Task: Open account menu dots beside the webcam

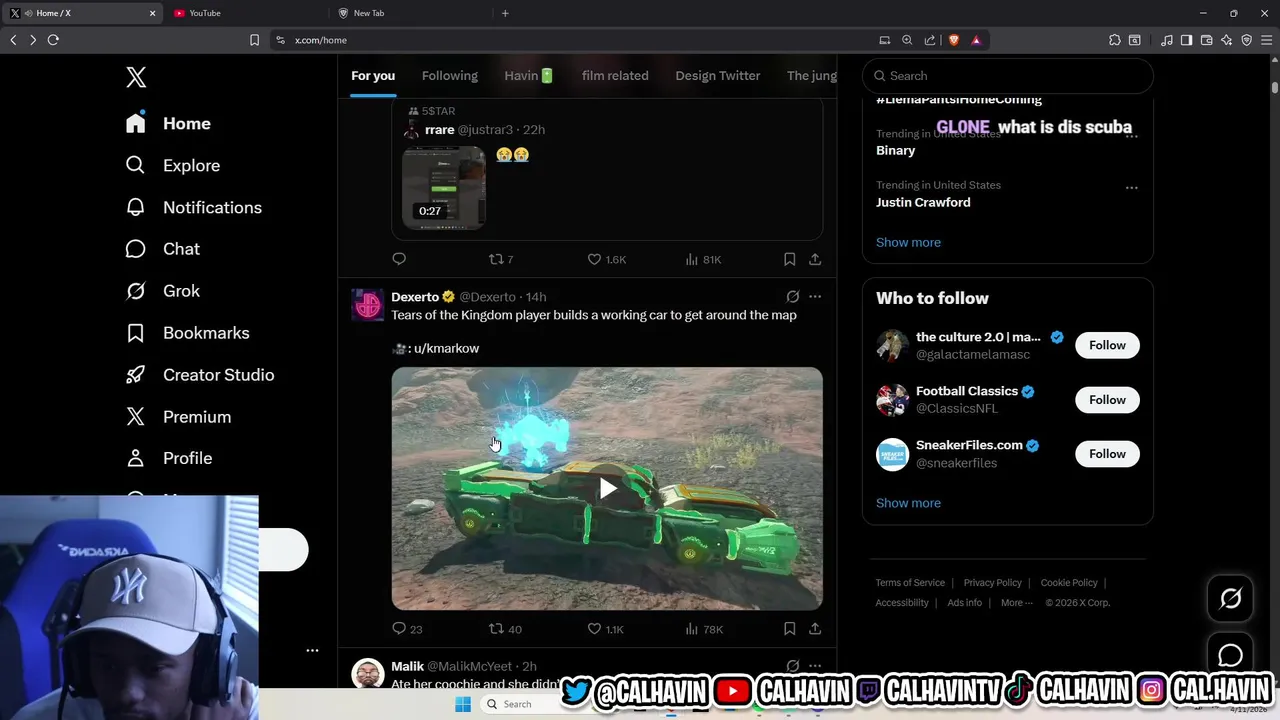Action: coord(312,650)
